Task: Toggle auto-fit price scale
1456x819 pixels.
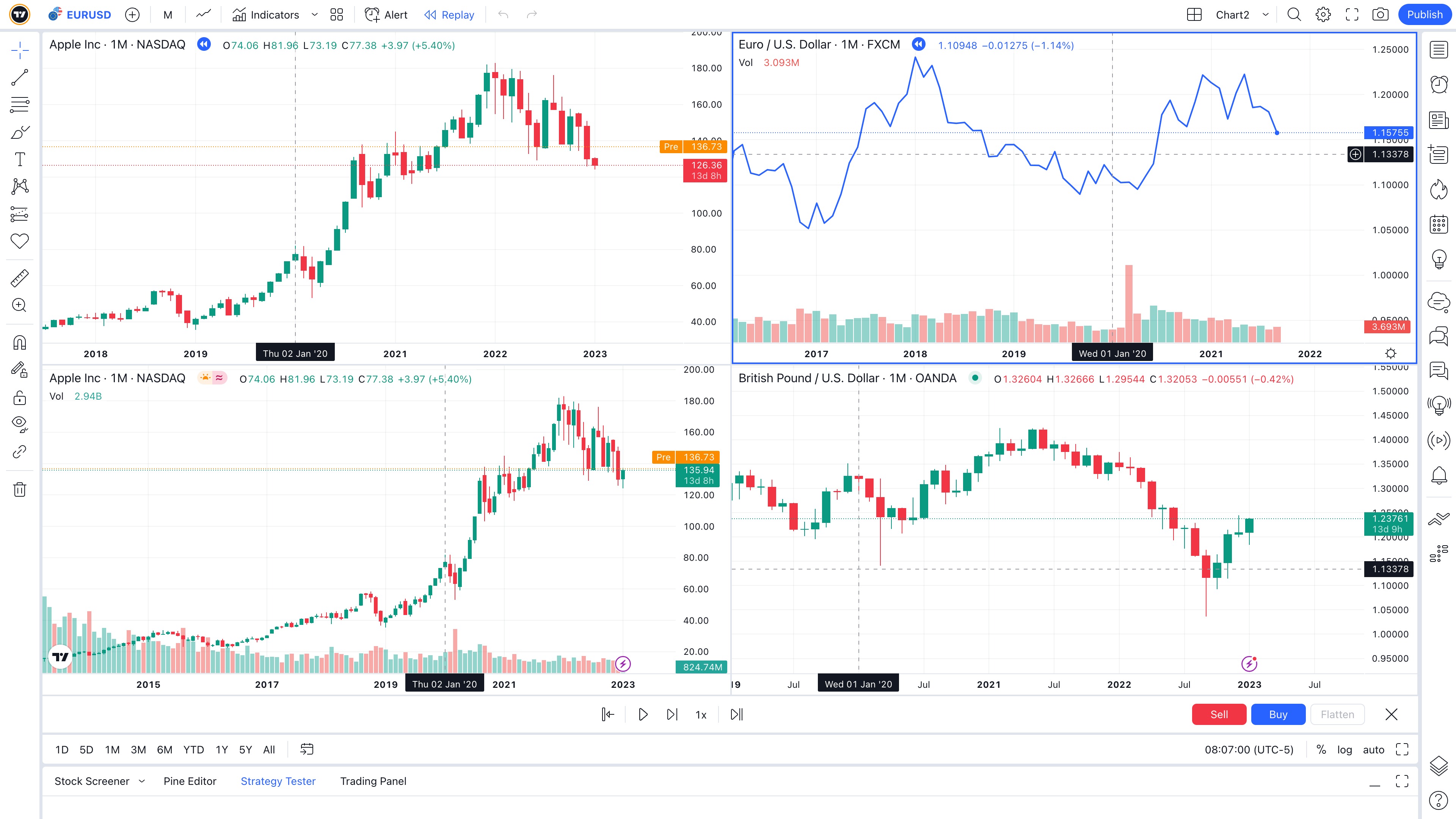Action: point(1373,750)
